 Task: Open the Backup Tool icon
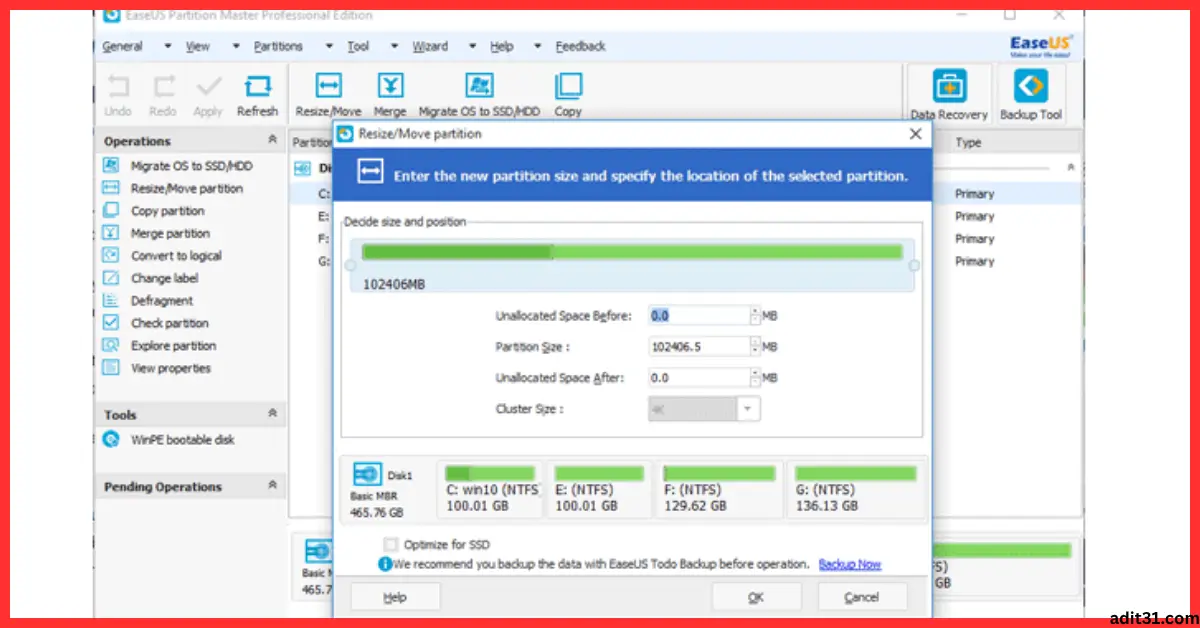[1031, 86]
